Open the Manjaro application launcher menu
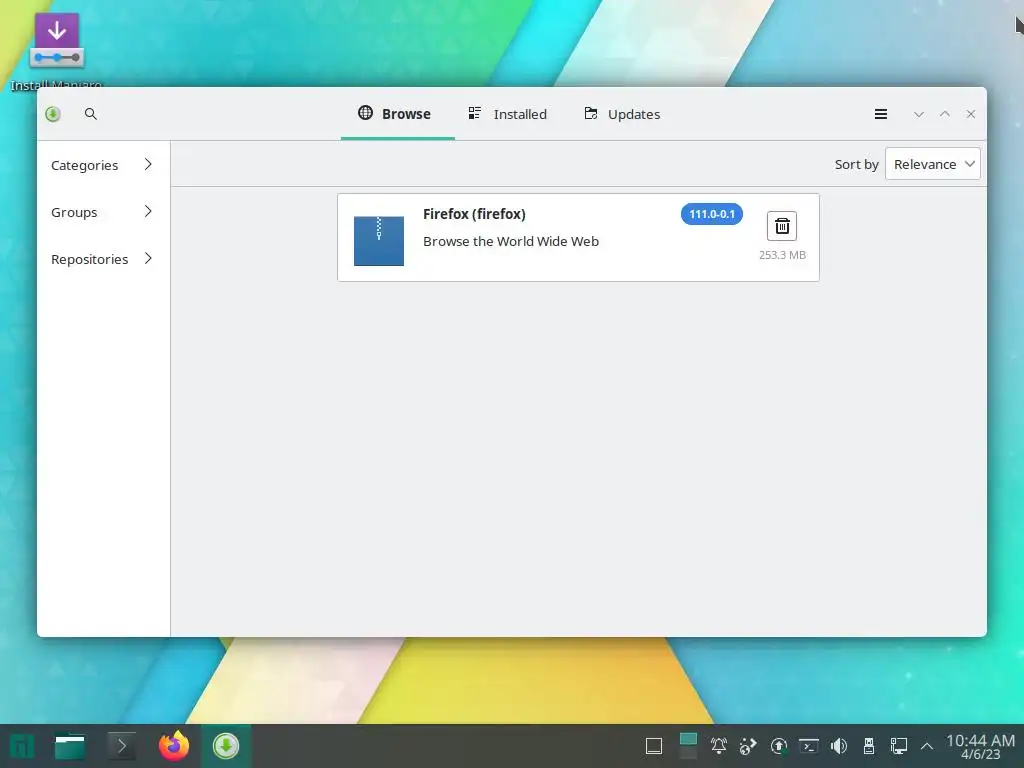The image size is (1024, 768). click(x=22, y=746)
